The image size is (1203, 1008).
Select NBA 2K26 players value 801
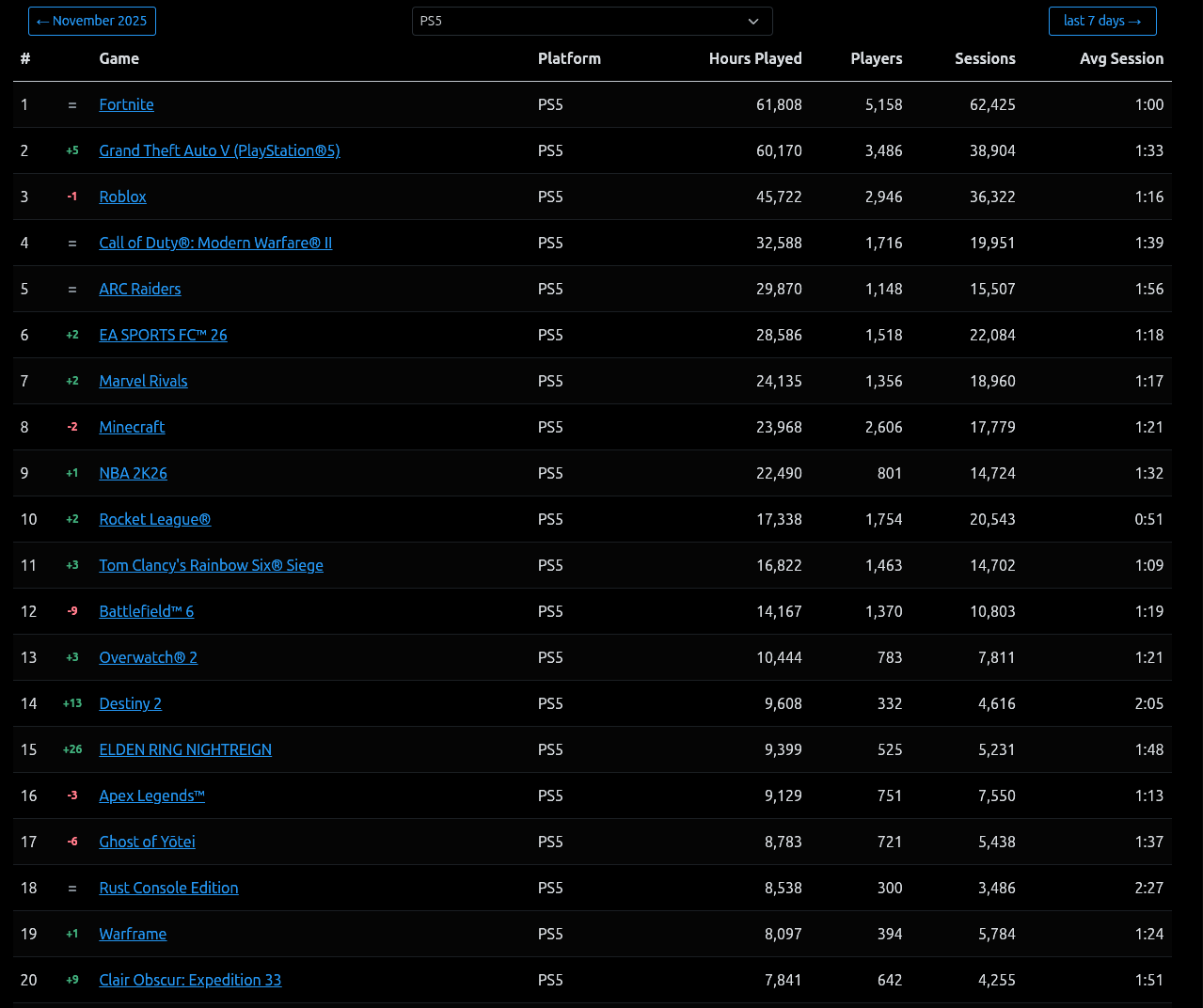(x=890, y=473)
